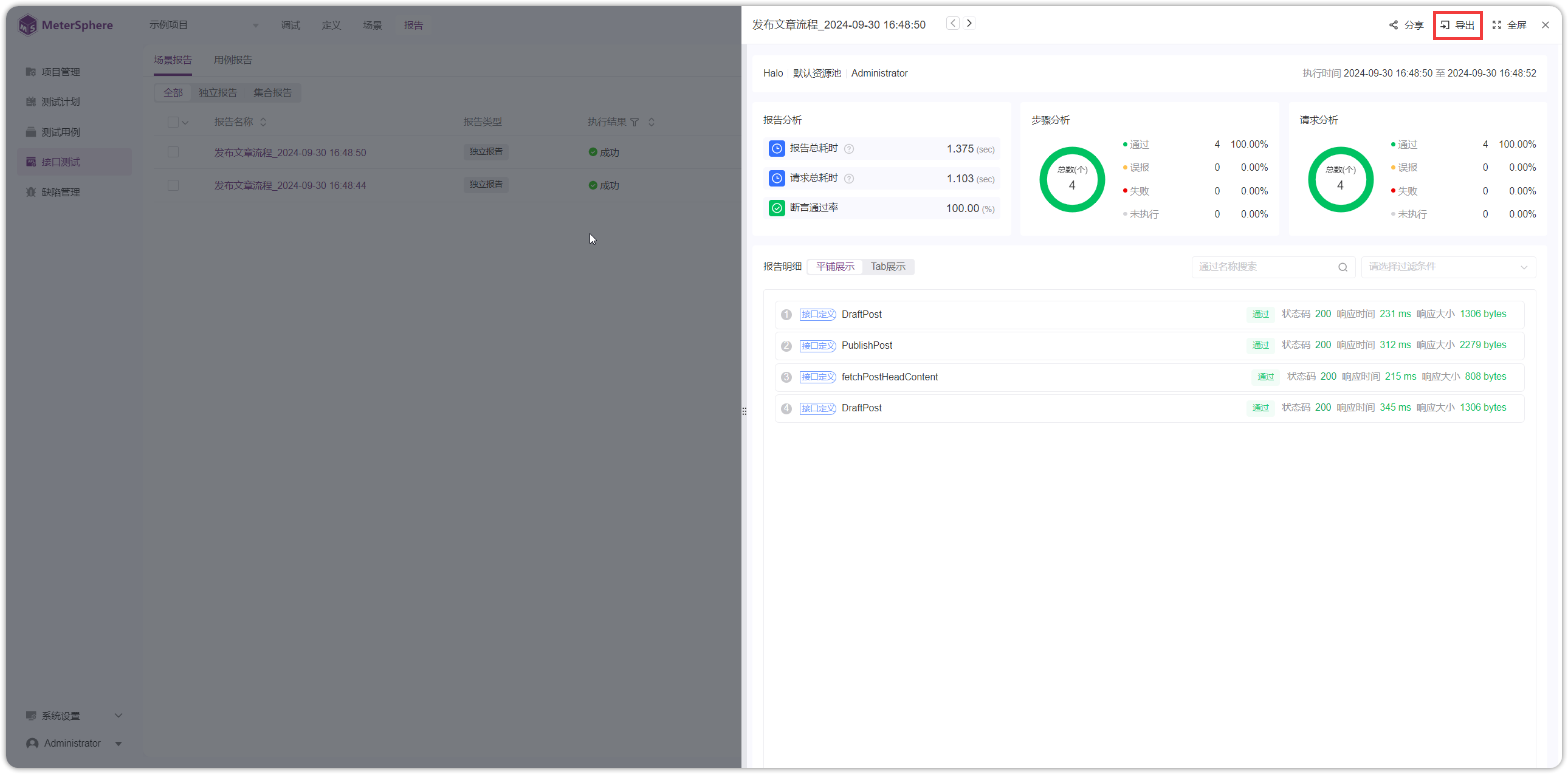The width and height of the screenshot is (1568, 774).
Task: Click help icon next to 报告总耗时
Action: (x=849, y=149)
